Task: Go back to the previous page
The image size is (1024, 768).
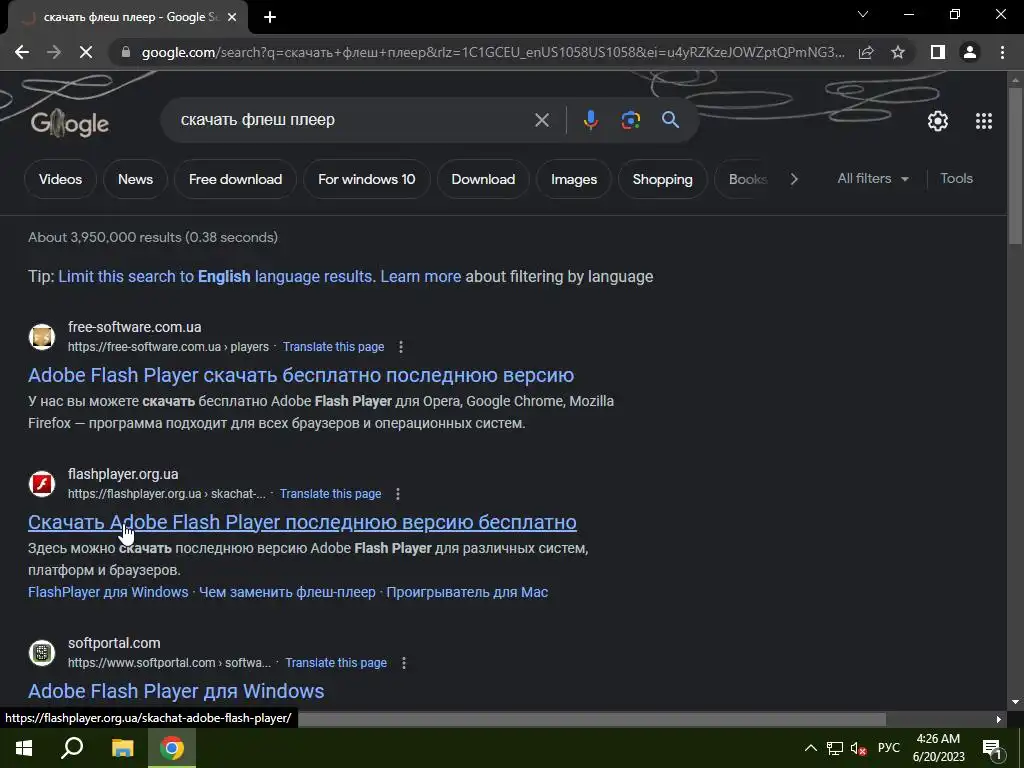Action: click(x=22, y=52)
